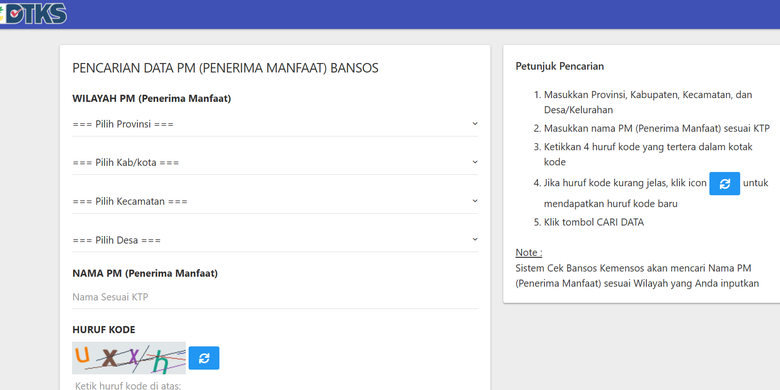
Task: Click the underlined 'Note :' text
Action: pyautogui.click(x=529, y=252)
